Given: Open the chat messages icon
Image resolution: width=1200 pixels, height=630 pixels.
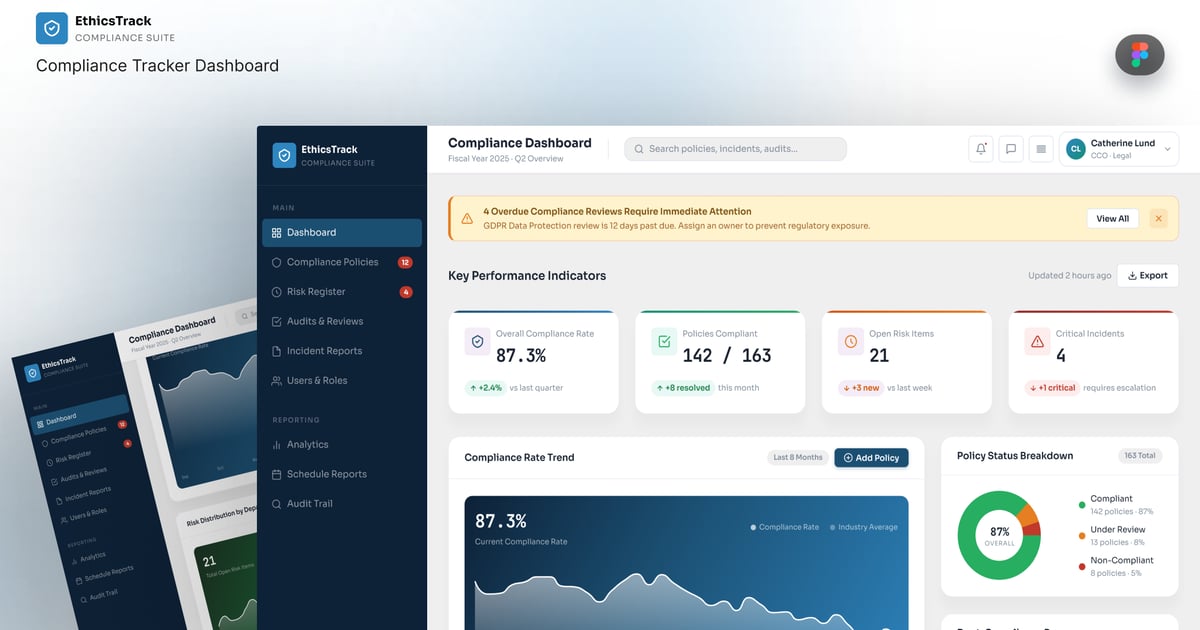Looking at the screenshot, I should (1011, 149).
